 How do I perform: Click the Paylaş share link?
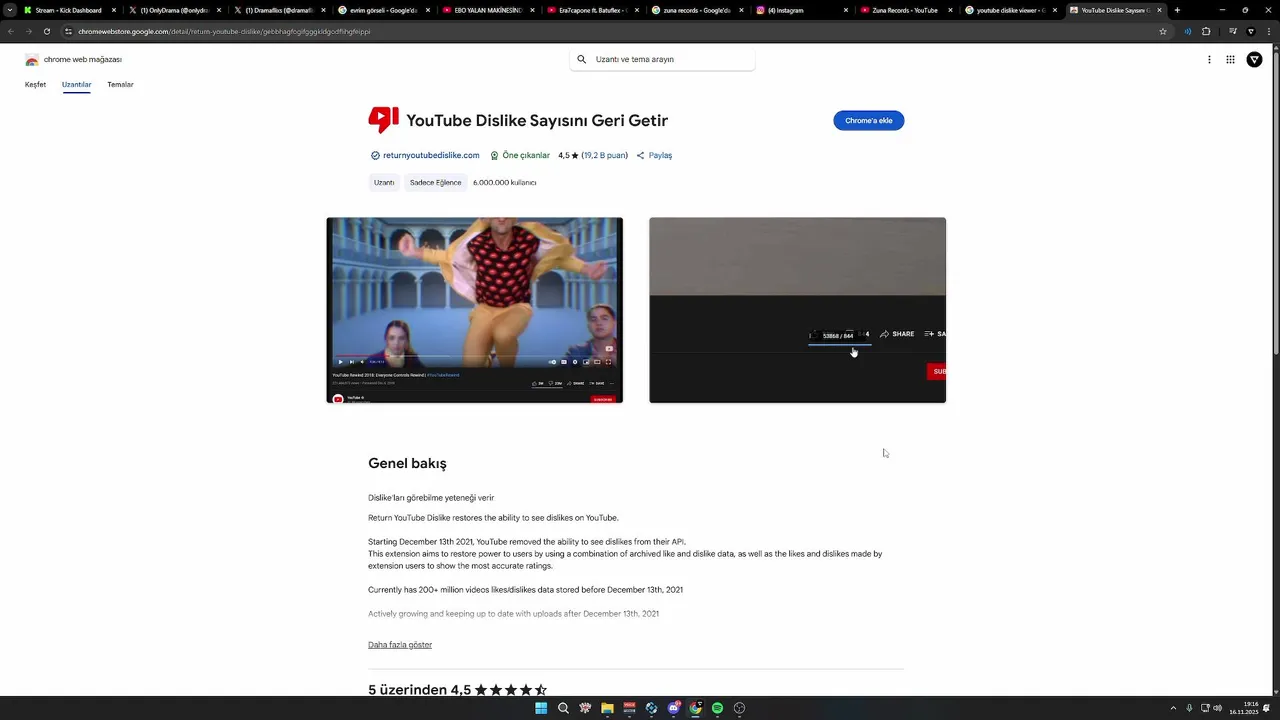tap(660, 155)
